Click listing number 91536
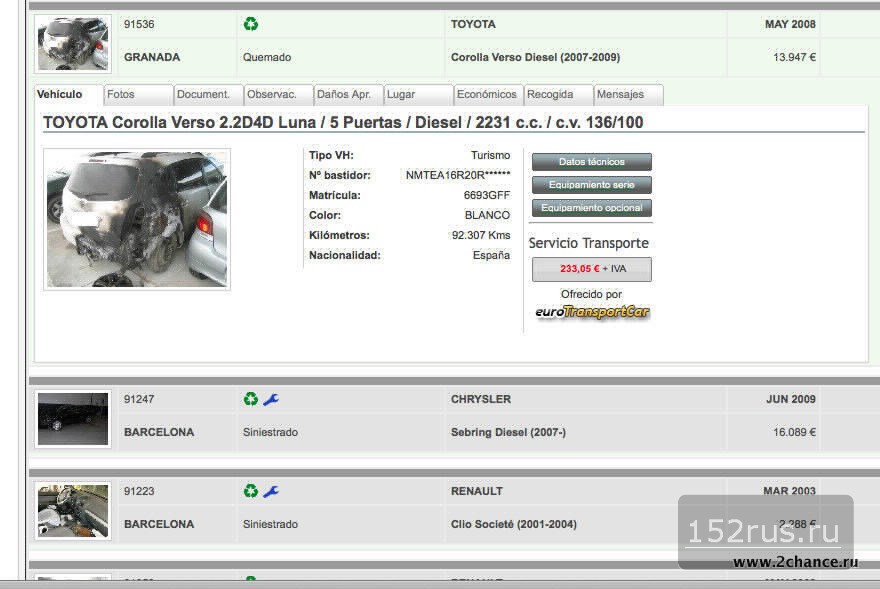Viewport: 880px width, 589px height. coord(139,24)
